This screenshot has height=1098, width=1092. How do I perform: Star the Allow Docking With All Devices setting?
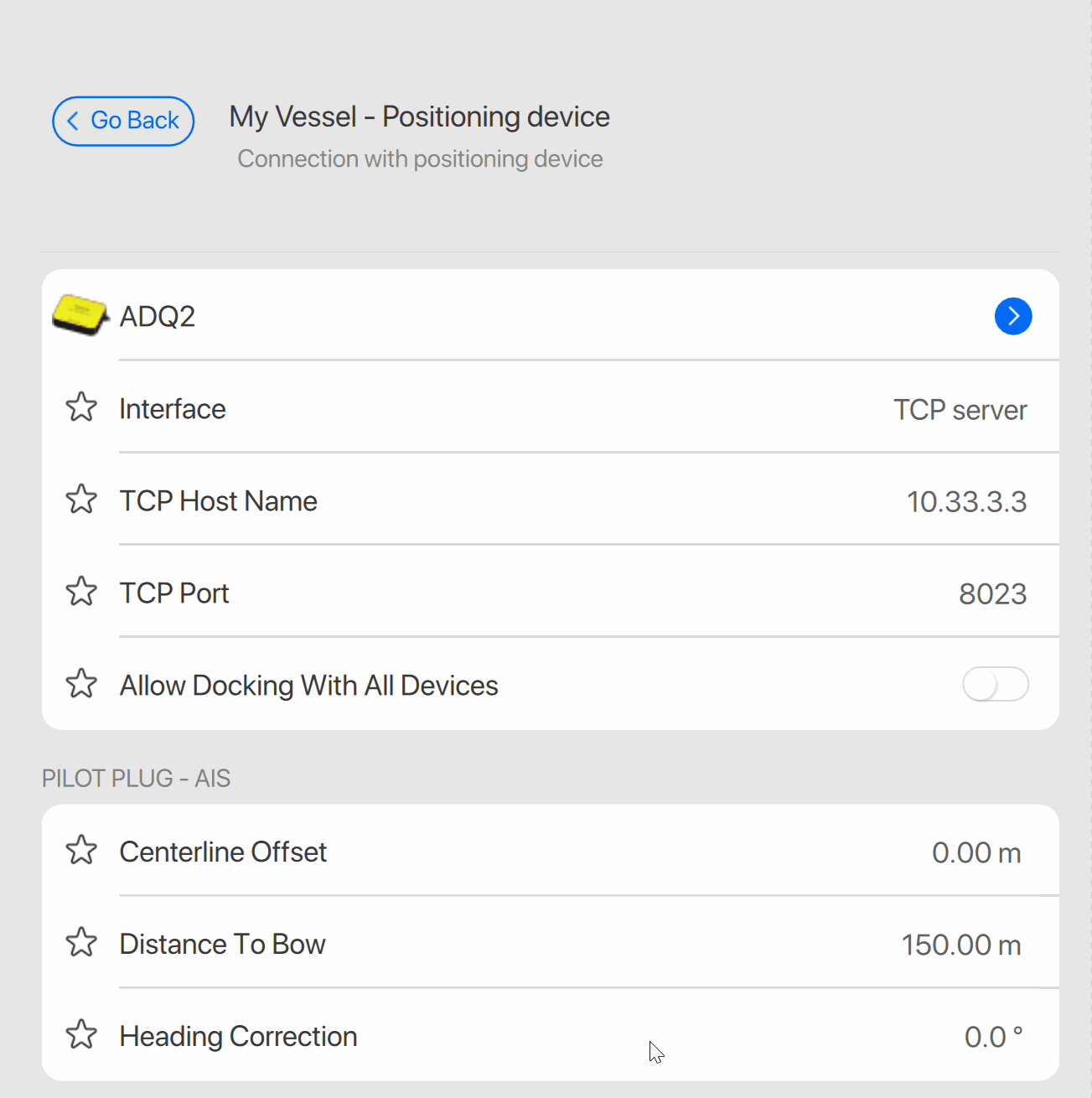(x=81, y=684)
